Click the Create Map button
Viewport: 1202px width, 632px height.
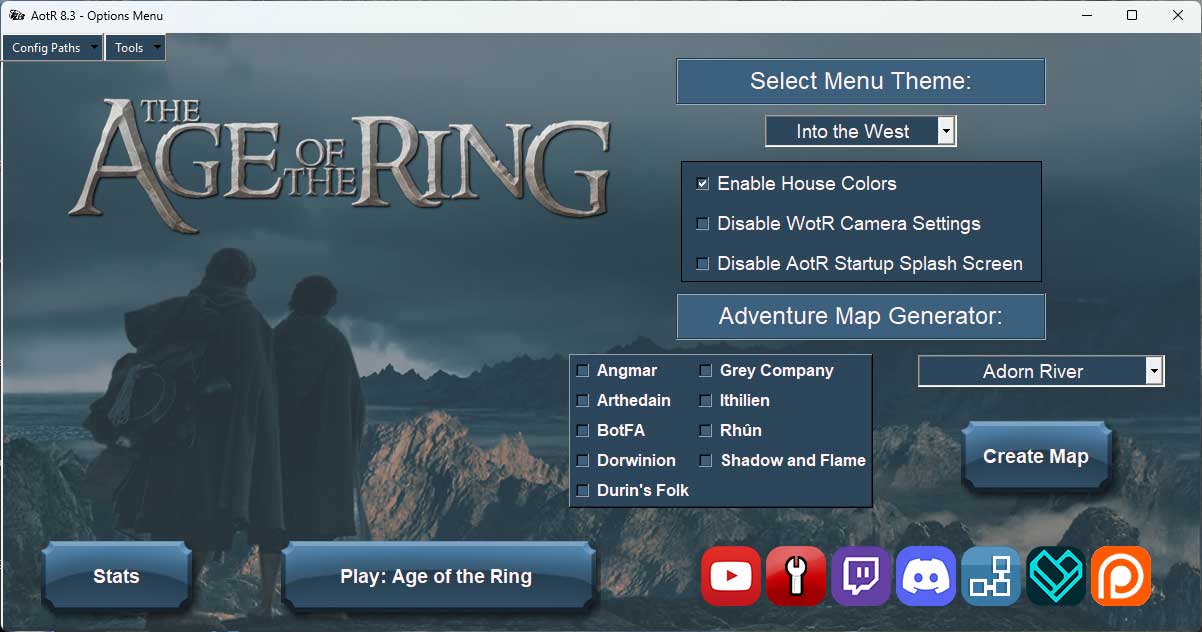1036,457
